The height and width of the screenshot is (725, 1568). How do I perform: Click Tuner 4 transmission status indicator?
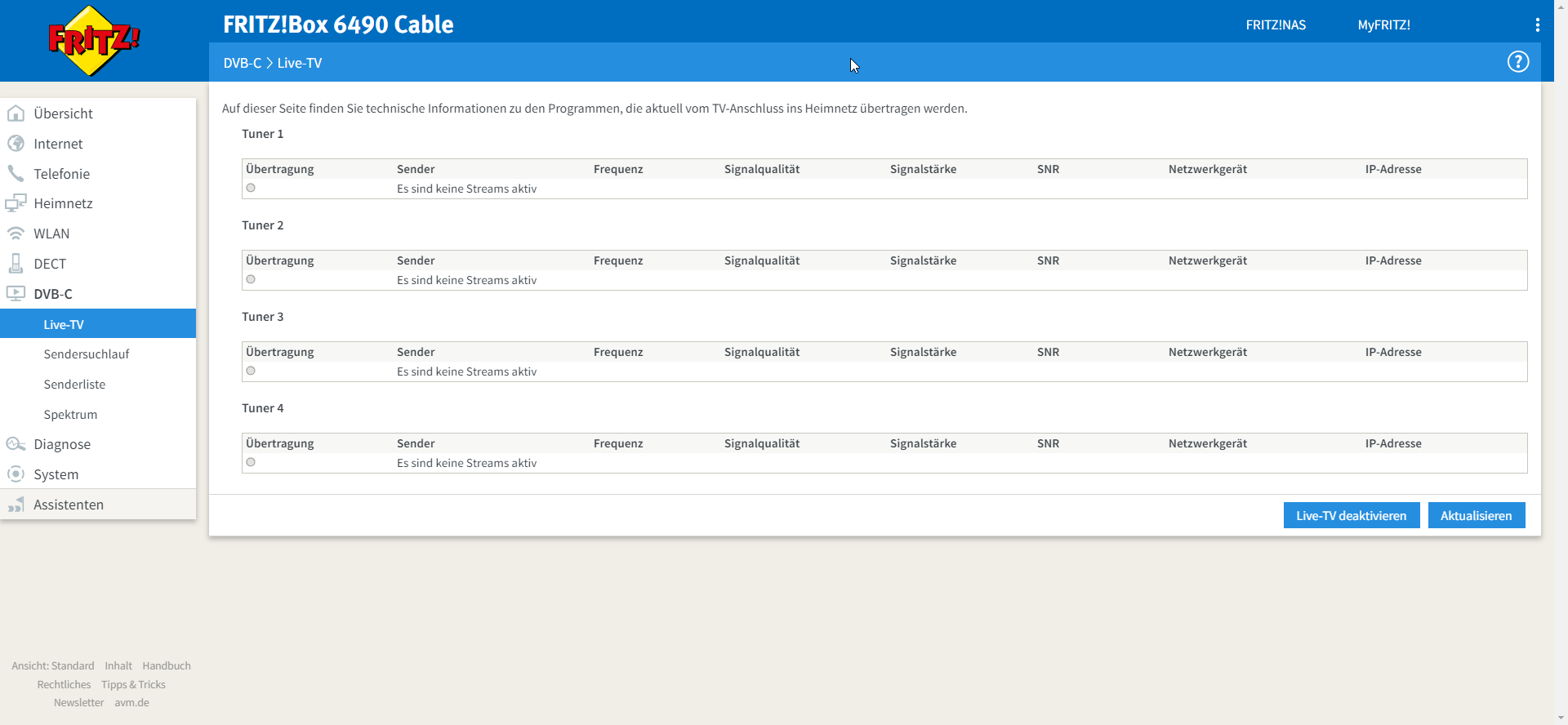point(251,462)
